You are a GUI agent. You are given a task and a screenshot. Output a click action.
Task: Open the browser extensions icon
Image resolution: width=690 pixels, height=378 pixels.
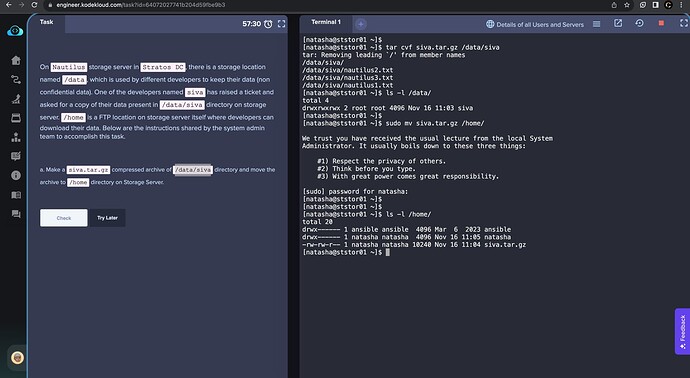click(x=643, y=5)
